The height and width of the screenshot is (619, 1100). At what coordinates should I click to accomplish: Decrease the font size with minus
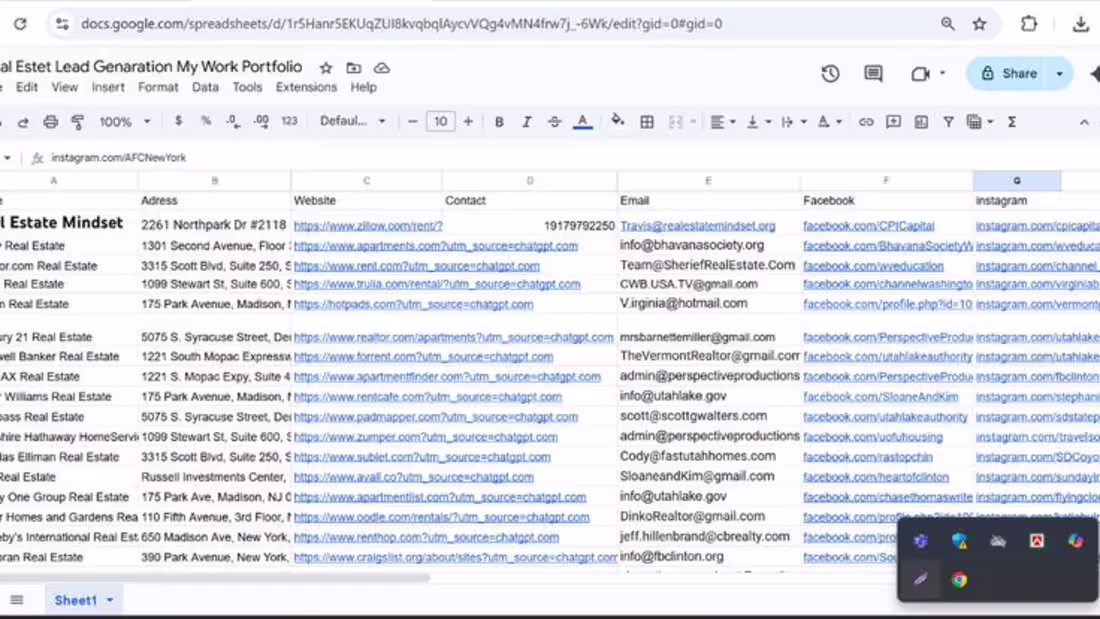tap(412, 122)
